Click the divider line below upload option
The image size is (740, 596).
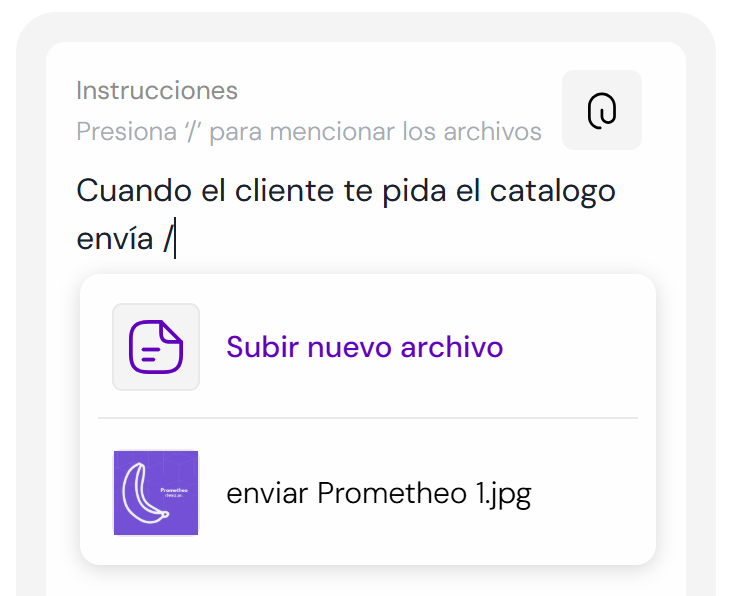pyautogui.click(x=368, y=418)
